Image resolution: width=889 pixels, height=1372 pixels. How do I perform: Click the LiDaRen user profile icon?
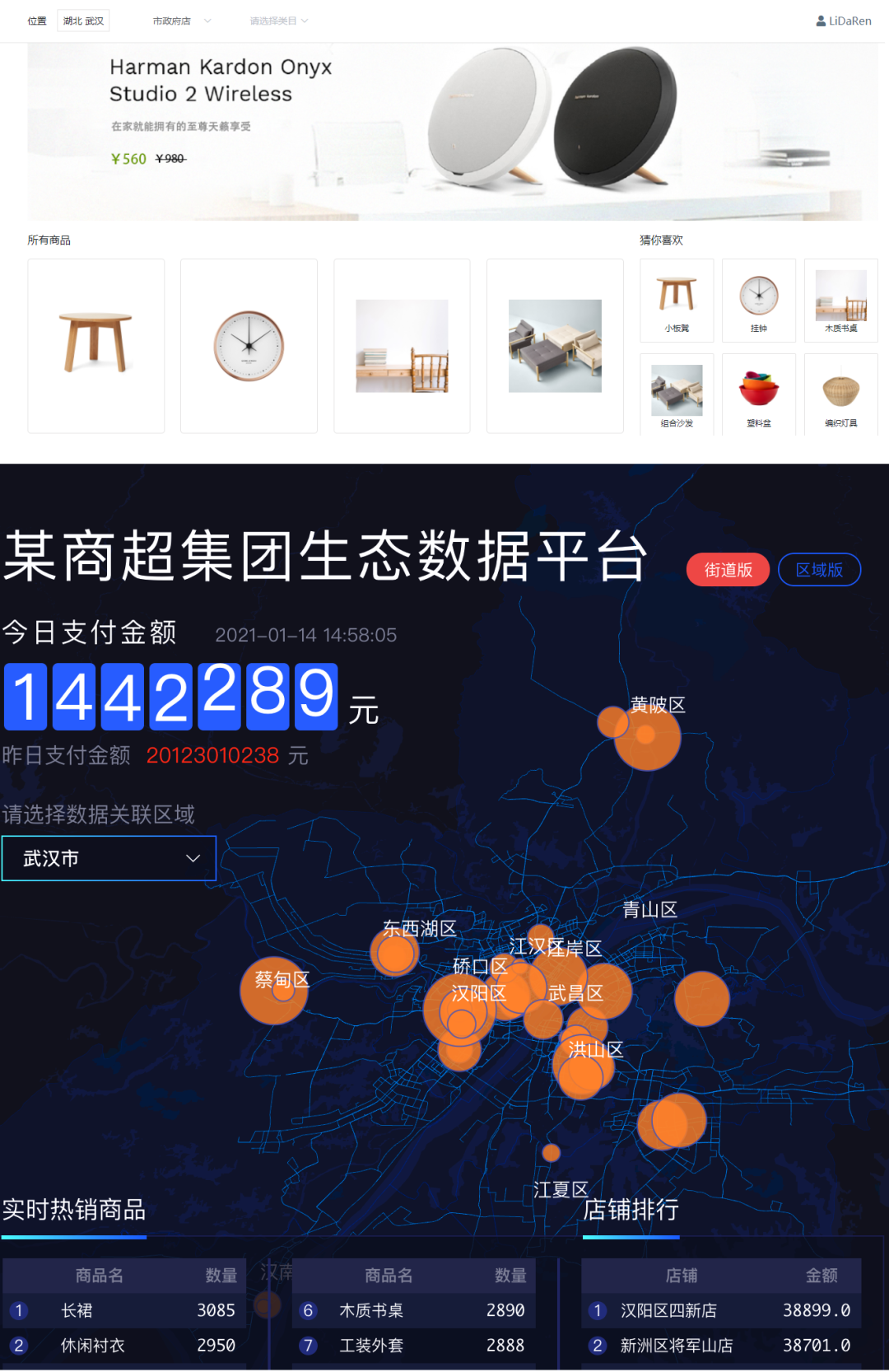pos(821,21)
